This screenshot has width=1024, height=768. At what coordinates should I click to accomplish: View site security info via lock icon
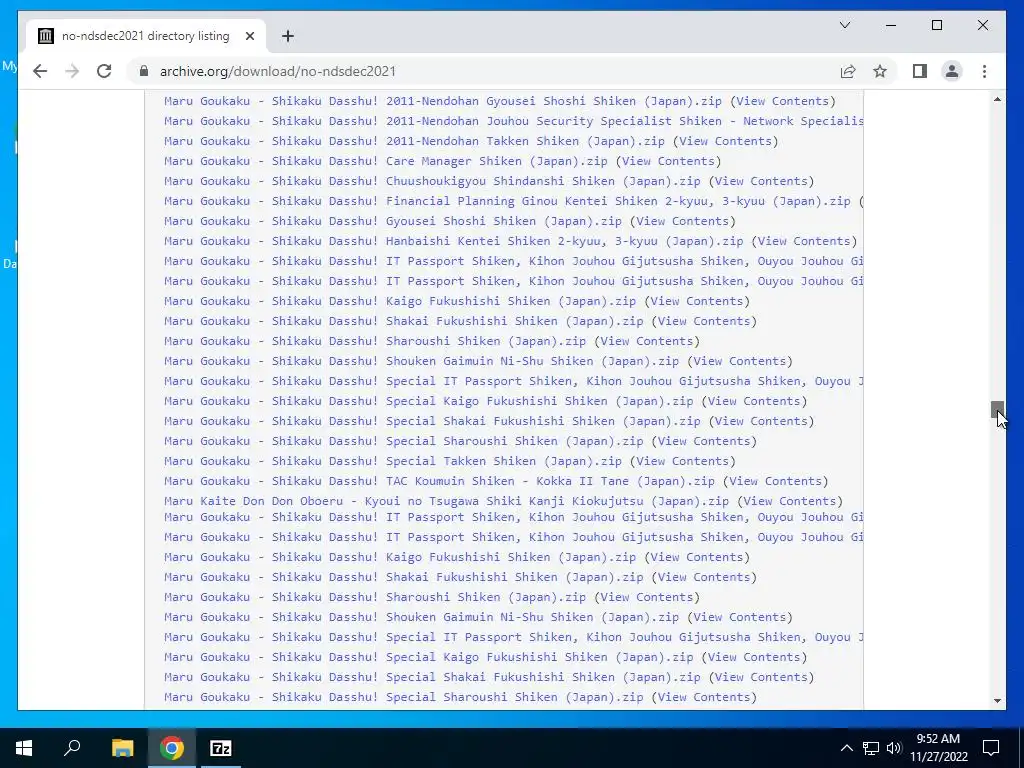[x=144, y=71]
